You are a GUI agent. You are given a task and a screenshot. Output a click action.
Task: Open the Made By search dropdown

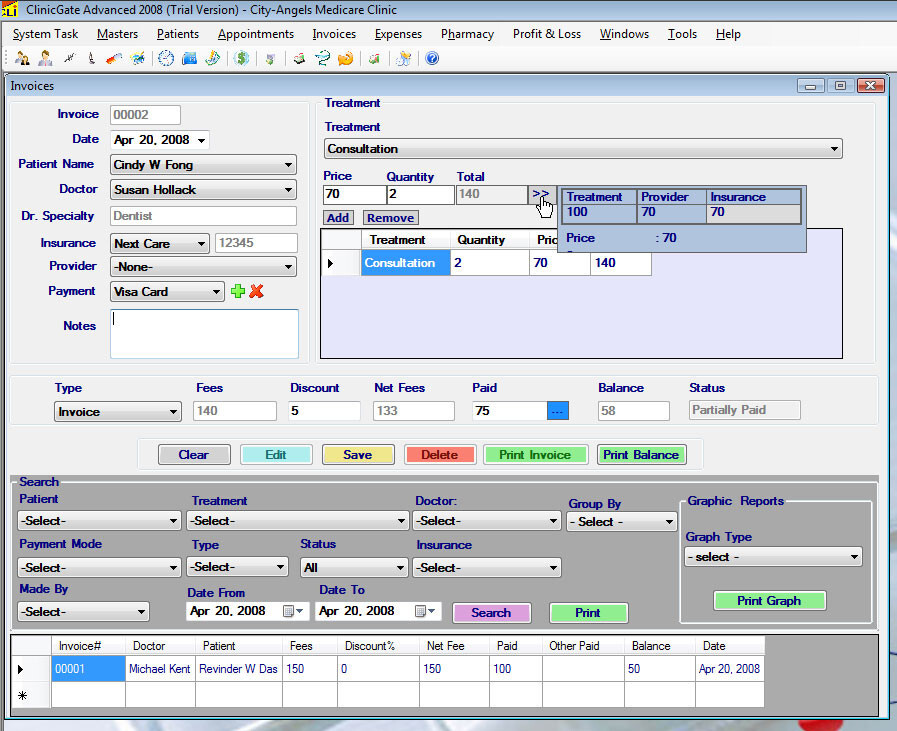pos(84,611)
